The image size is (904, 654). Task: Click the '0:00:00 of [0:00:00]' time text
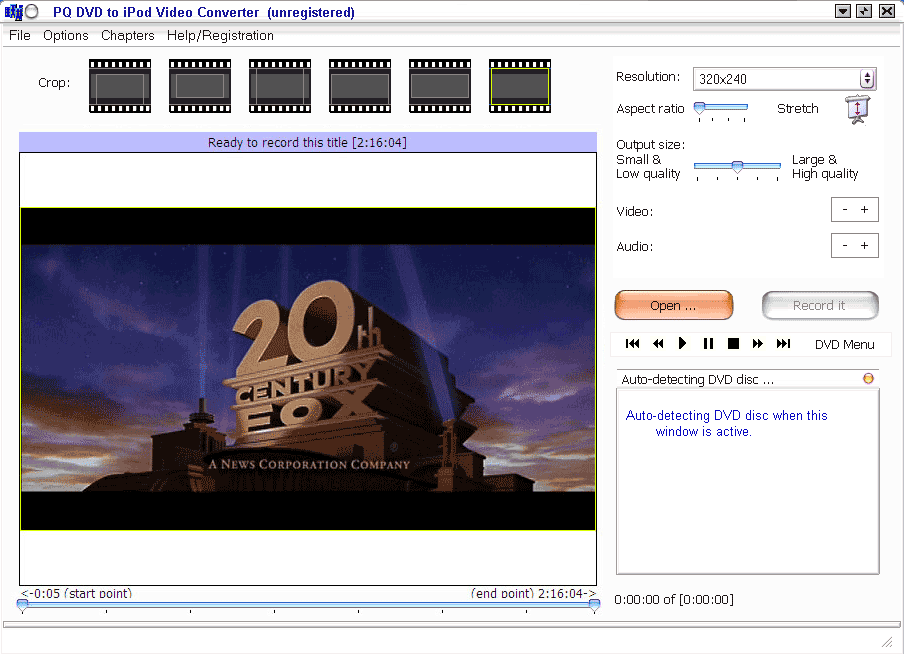click(x=674, y=600)
